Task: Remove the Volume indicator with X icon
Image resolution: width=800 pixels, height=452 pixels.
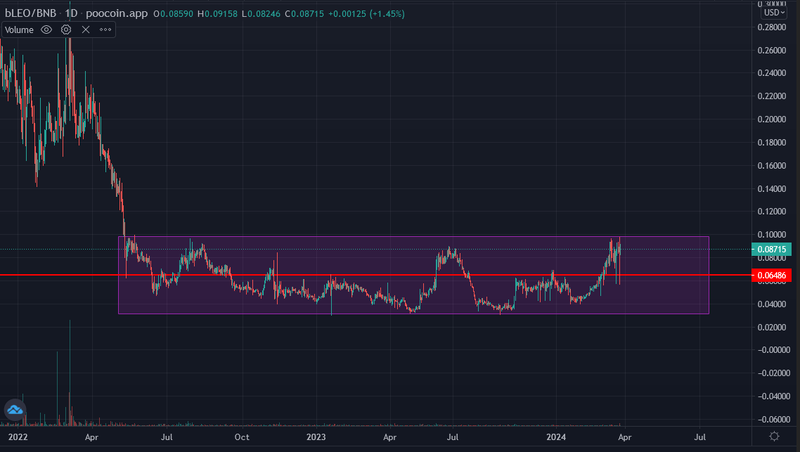Action: (x=85, y=30)
